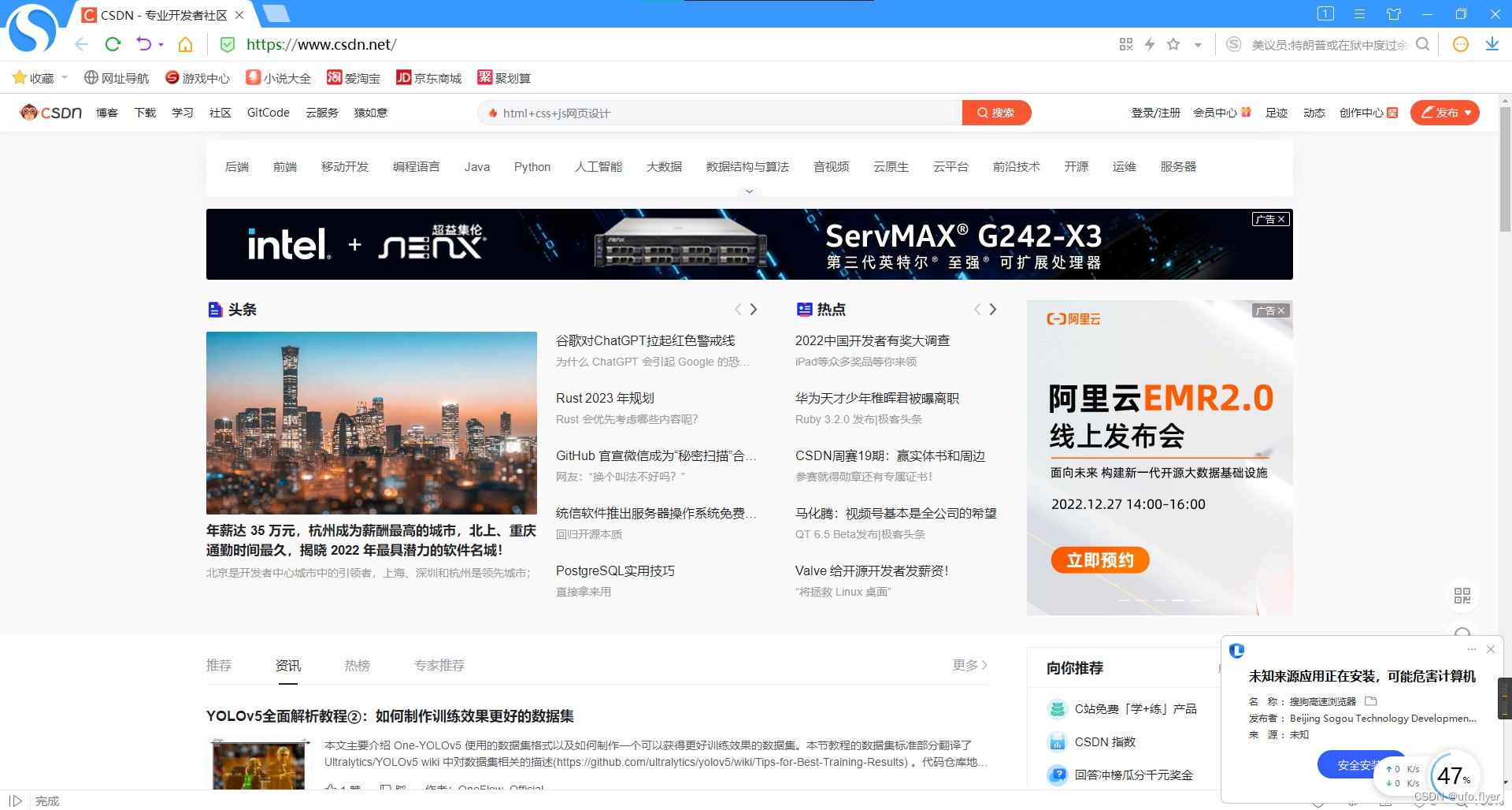
Task: Bookmark this page with the star icon
Action: click(1173, 44)
